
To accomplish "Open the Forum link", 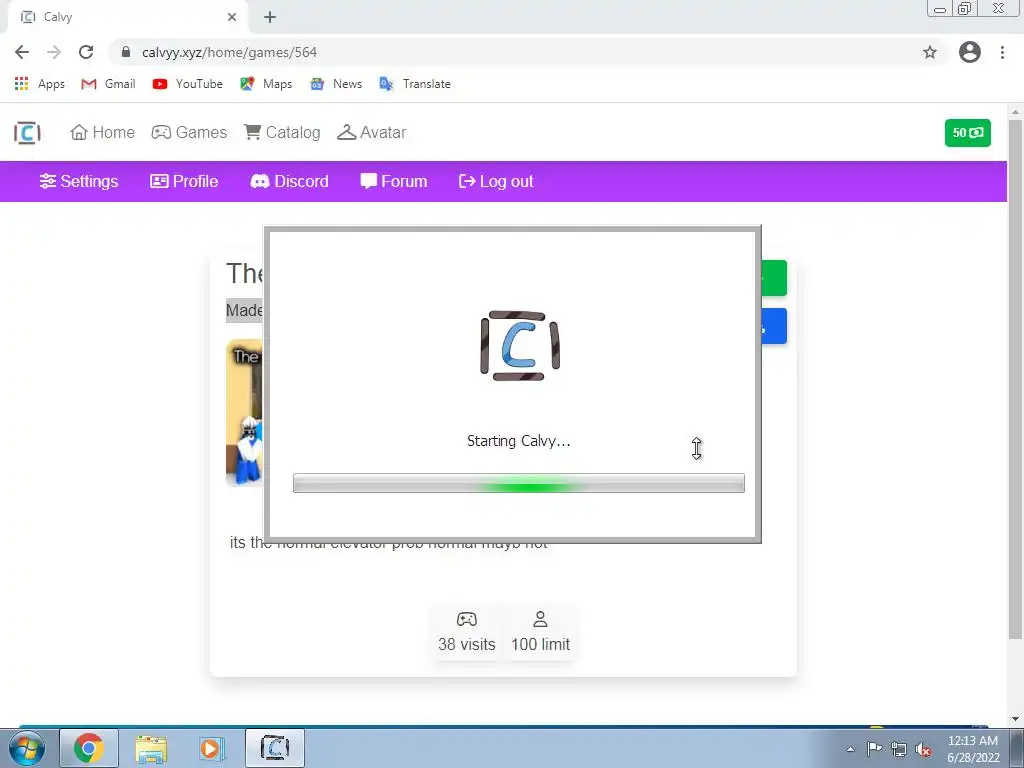I will point(394,182).
